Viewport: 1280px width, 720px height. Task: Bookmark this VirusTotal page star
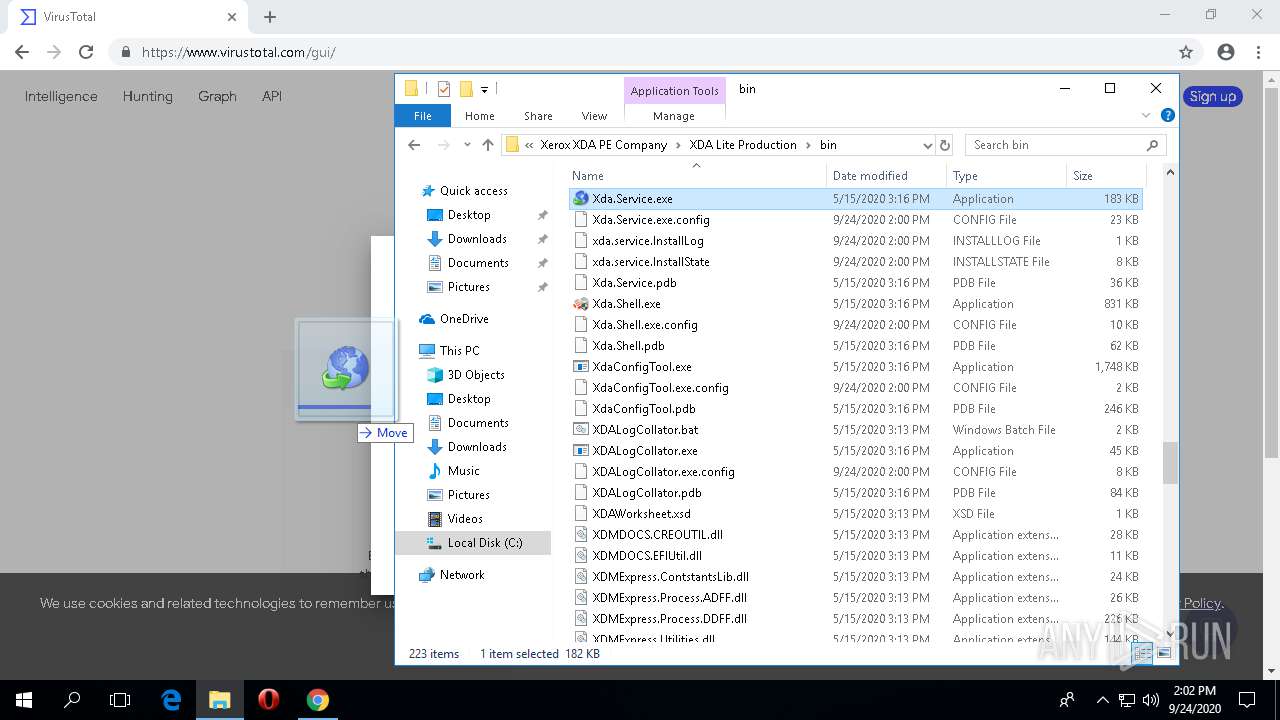click(1186, 52)
